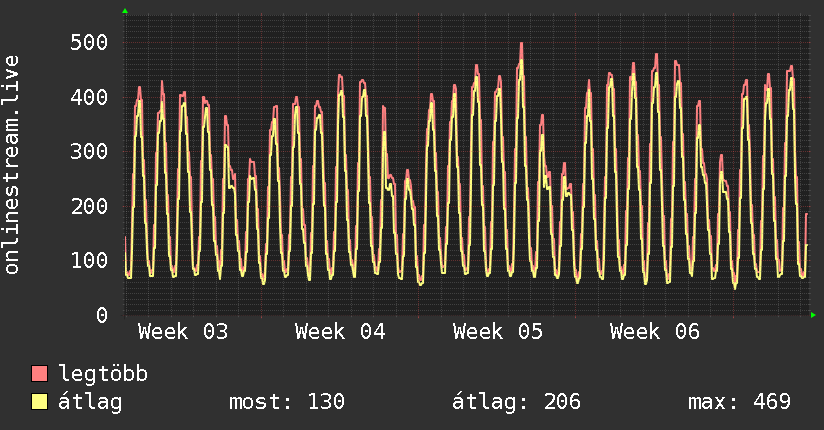Click the 100 y-axis tick label

(x=89, y=260)
